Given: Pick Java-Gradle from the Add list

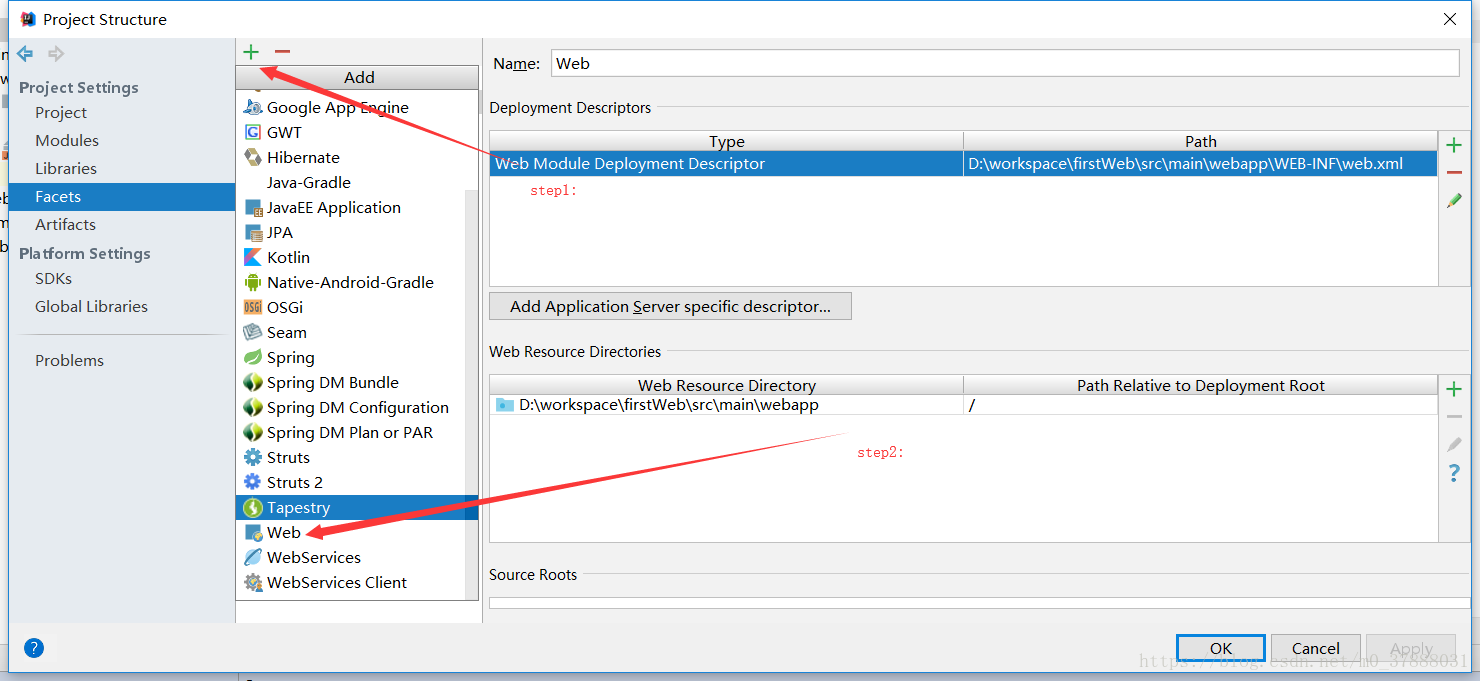Looking at the screenshot, I should click(x=356, y=182).
